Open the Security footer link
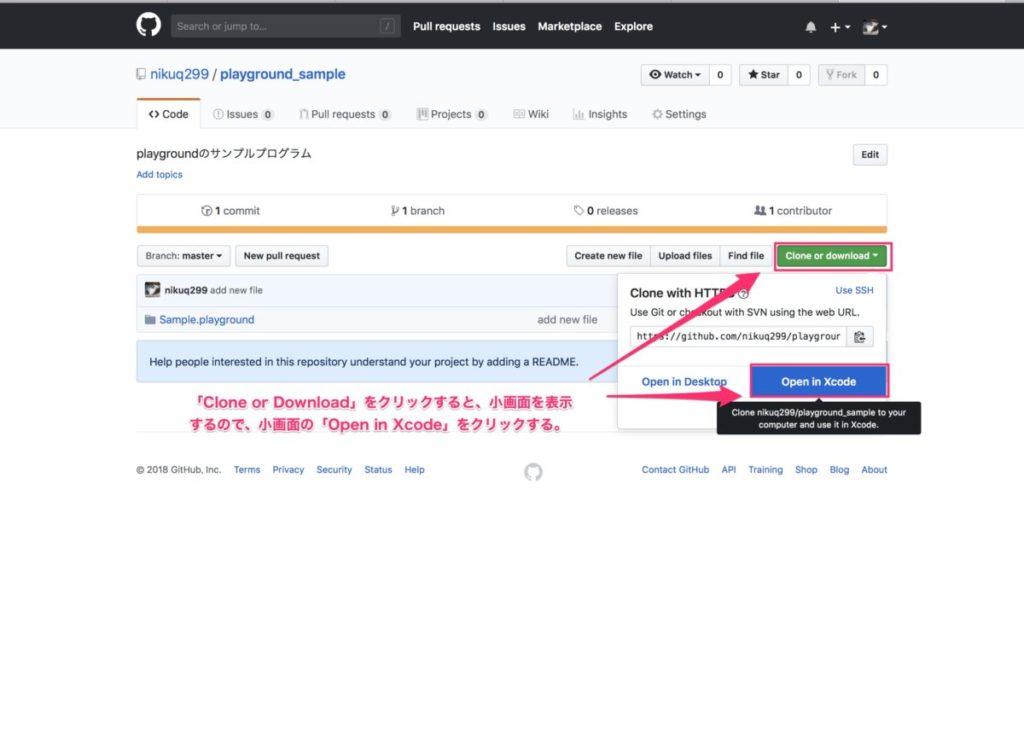 point(334,469)
